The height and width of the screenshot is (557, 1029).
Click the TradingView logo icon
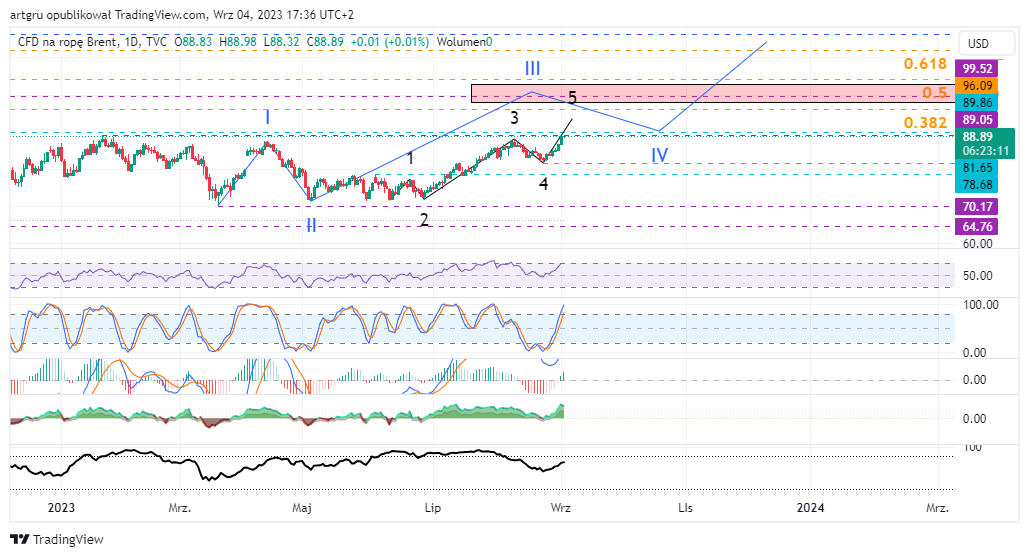click(x=20, y=539)
